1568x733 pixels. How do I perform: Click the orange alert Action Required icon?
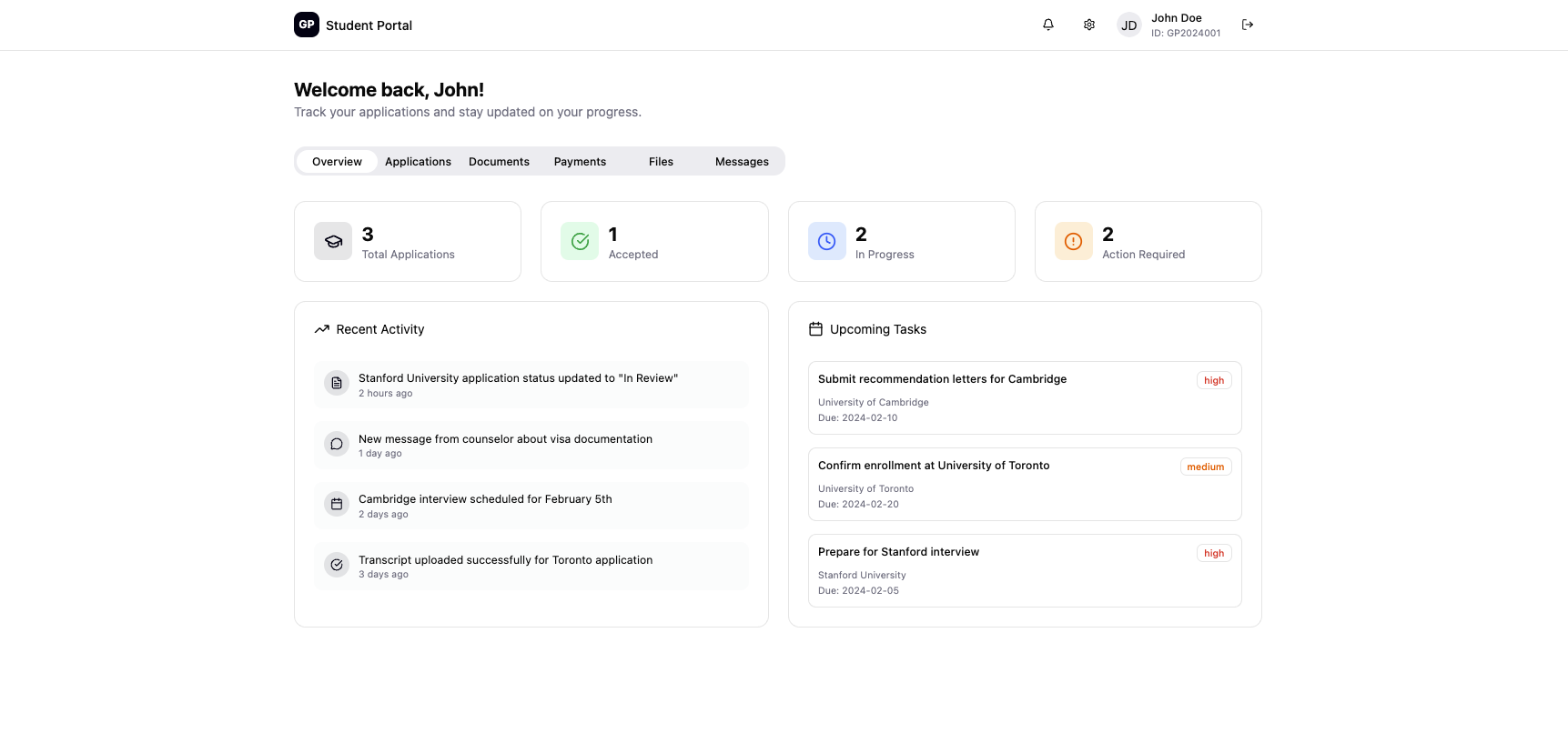tap(1073, 241)
